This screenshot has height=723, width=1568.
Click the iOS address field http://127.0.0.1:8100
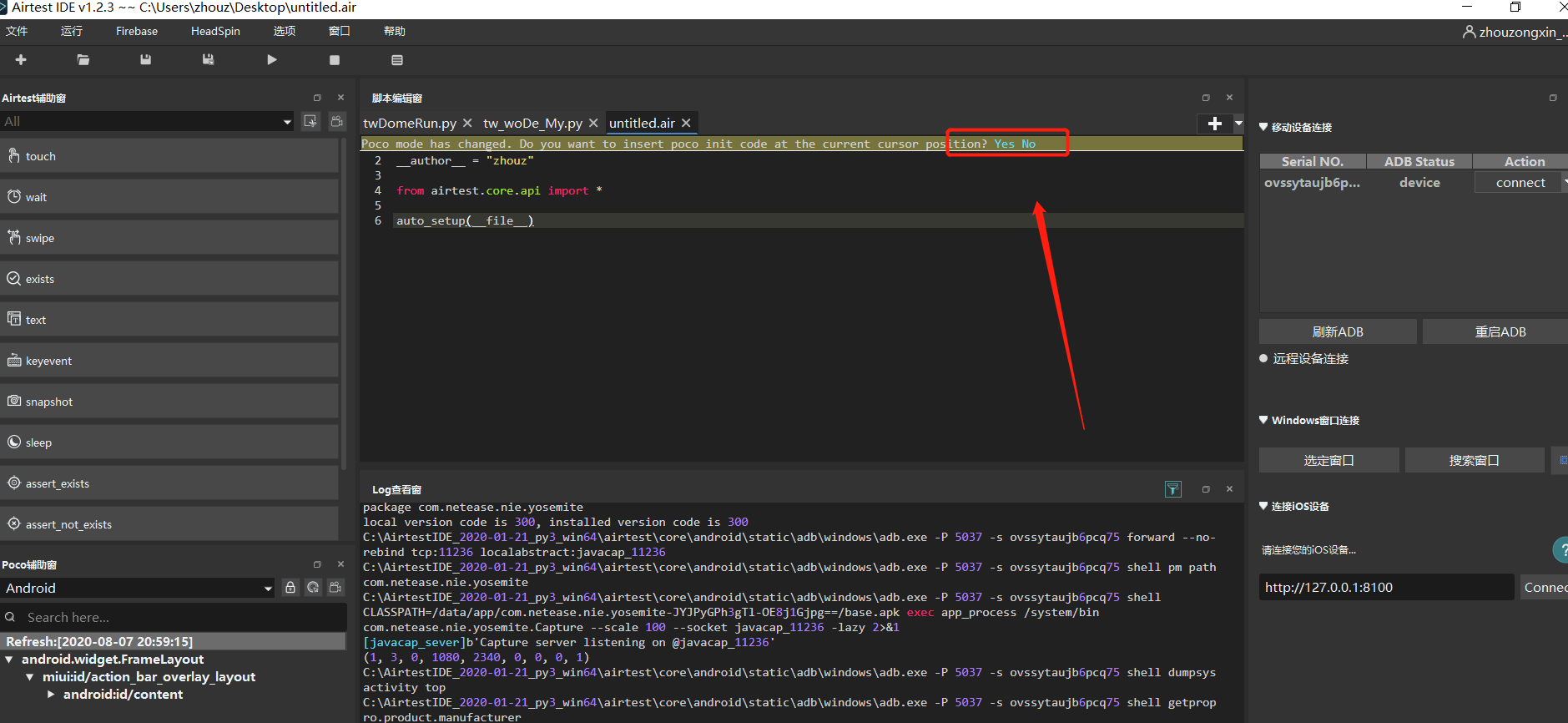point(1386,587)
